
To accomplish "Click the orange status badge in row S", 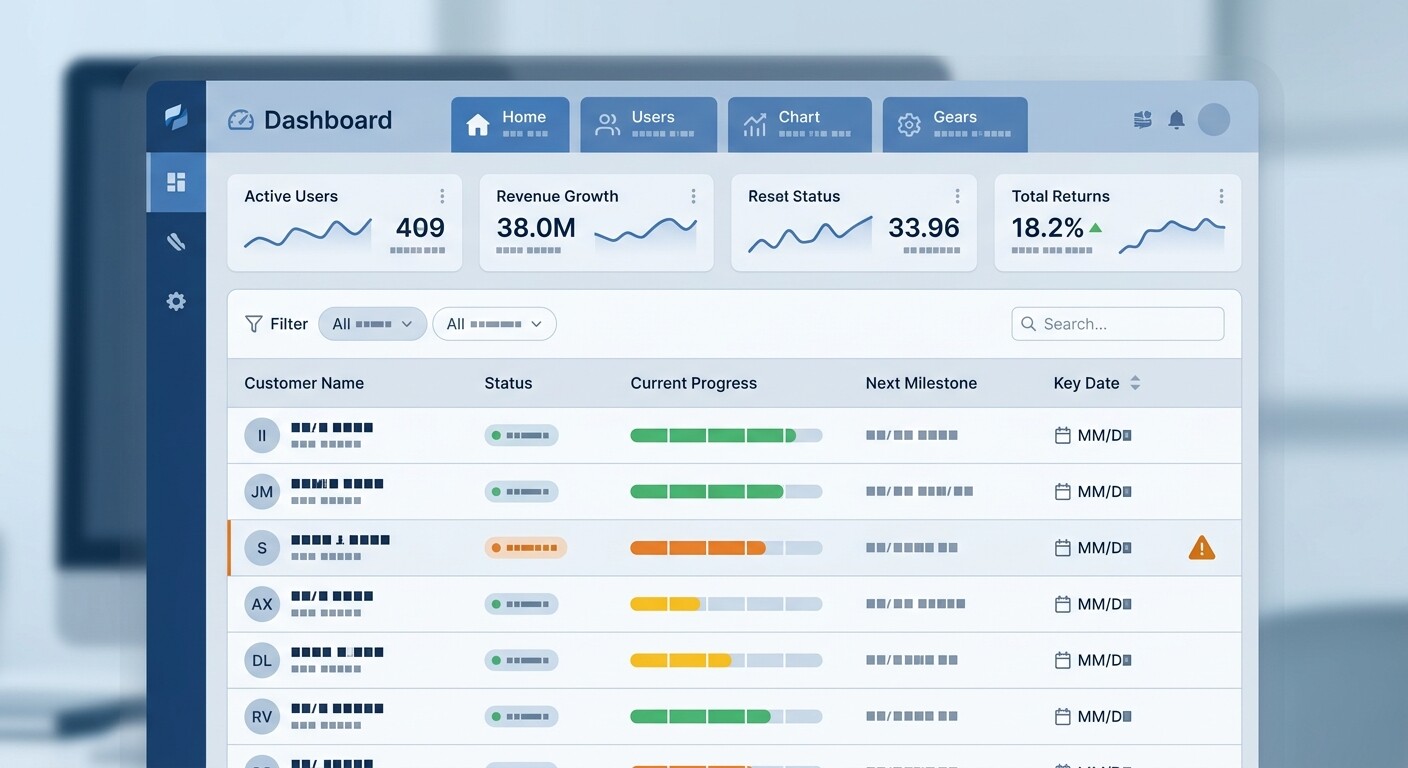I will click(x=525, y=548).
